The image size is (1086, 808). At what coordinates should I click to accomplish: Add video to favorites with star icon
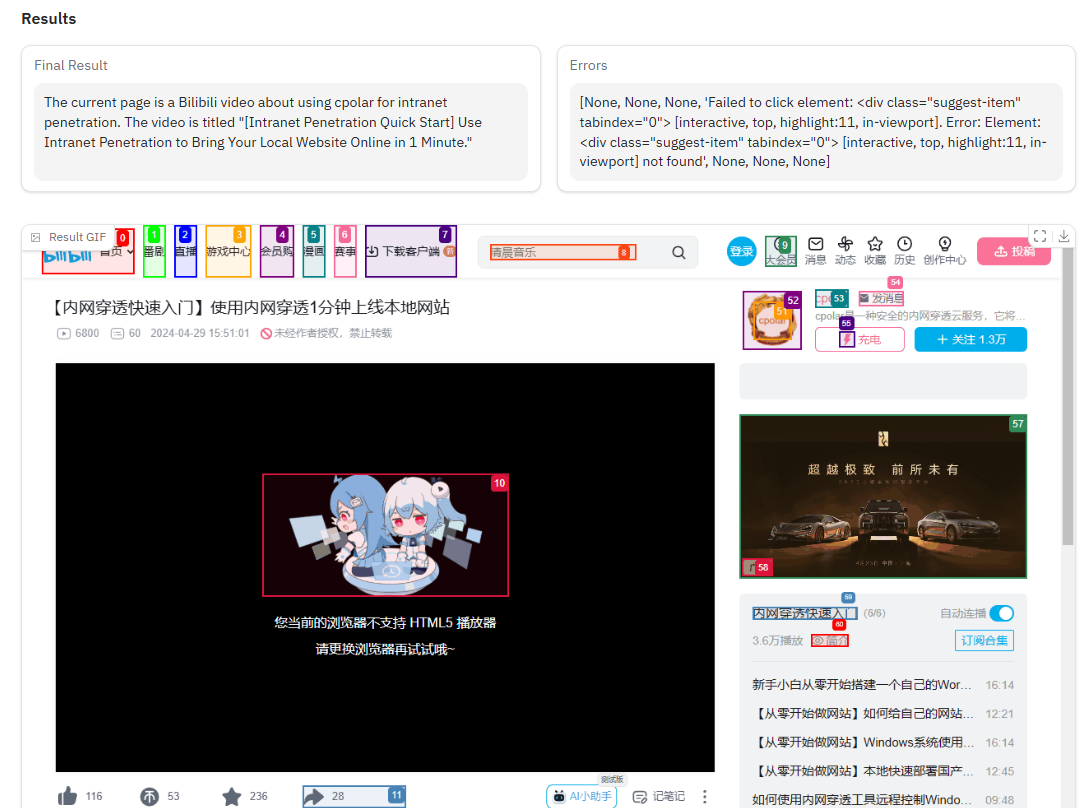click(x=231, y=796)
